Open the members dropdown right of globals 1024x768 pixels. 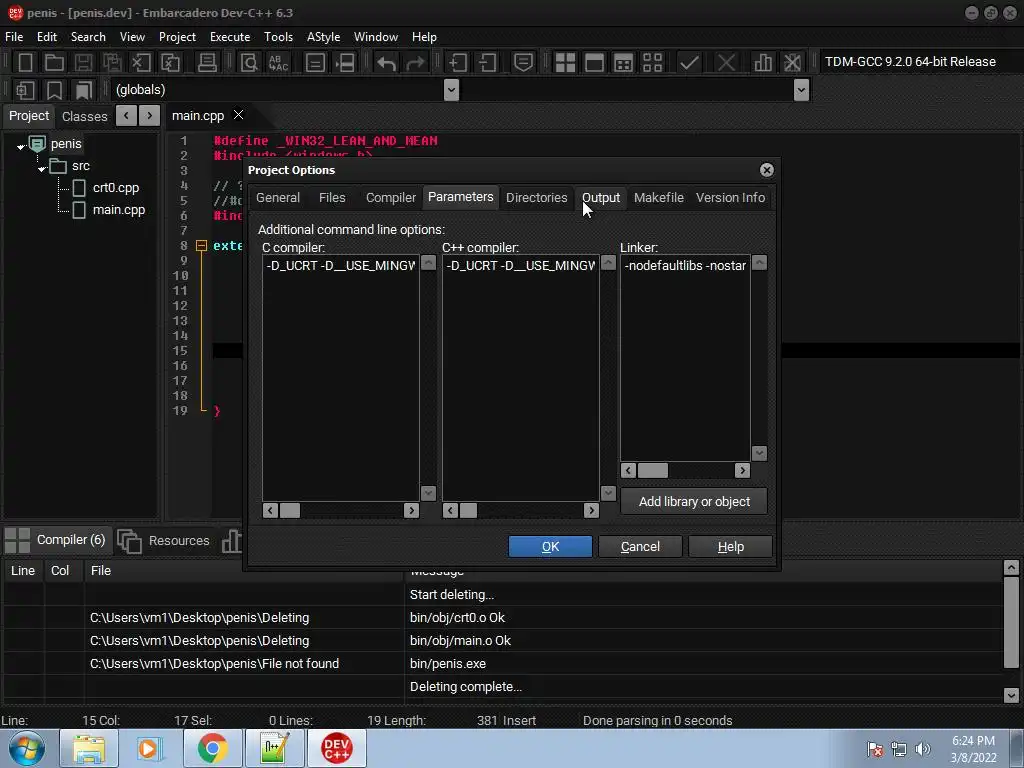click(801, 89)
